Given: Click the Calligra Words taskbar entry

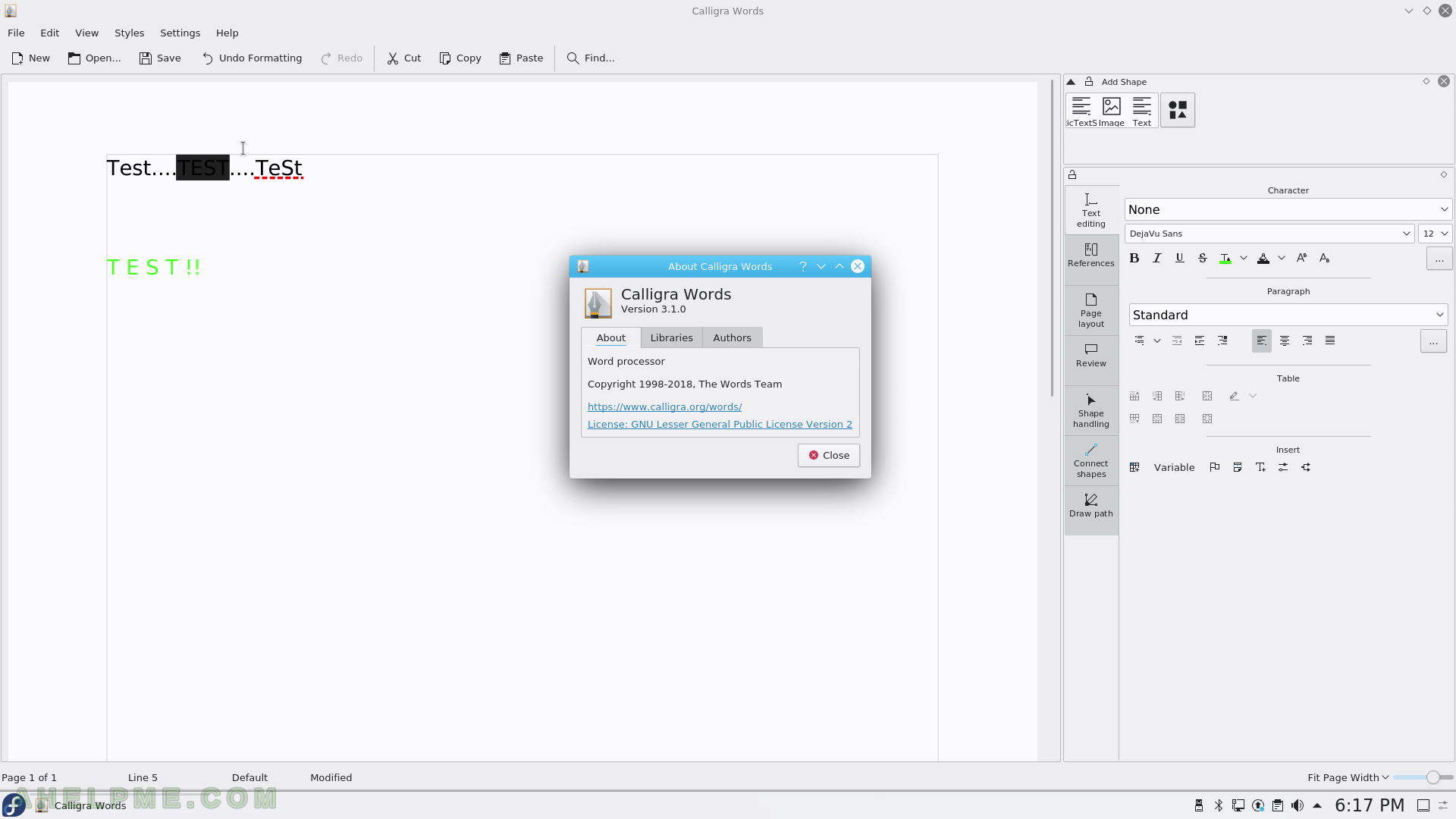Looking at the screenshot, I should (81, 805).
